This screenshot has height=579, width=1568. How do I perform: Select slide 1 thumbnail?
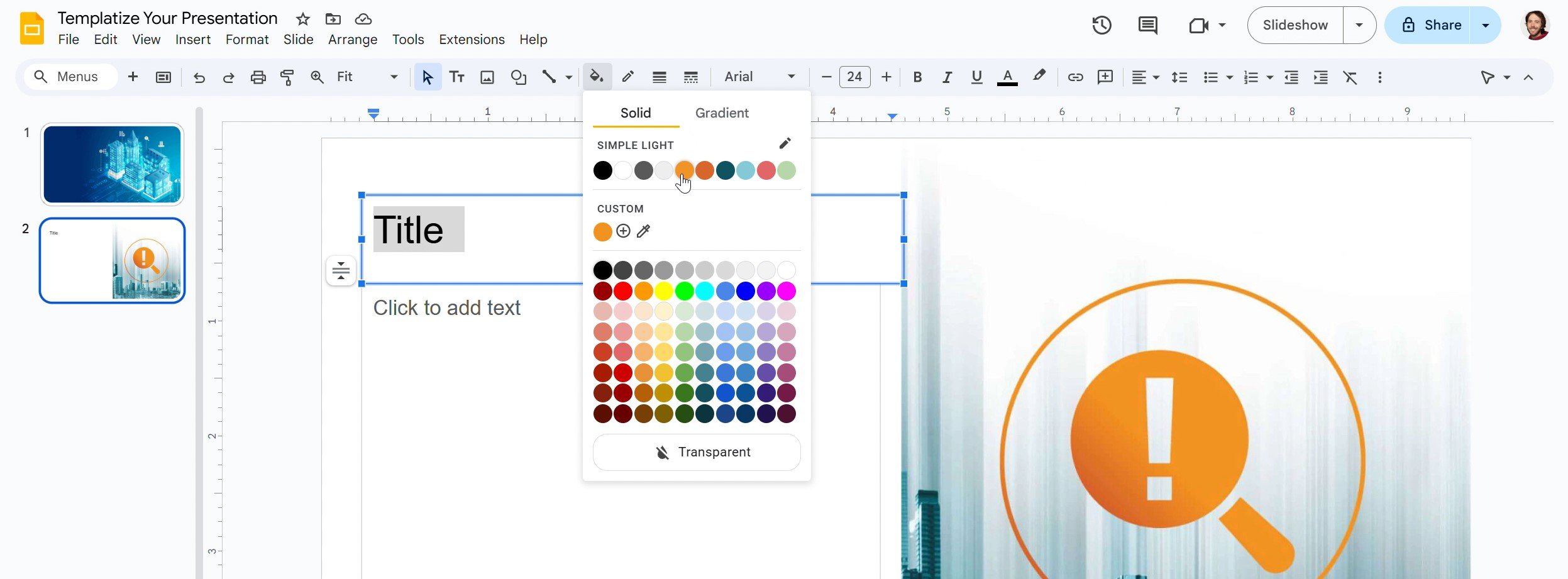tap(112, 164)
